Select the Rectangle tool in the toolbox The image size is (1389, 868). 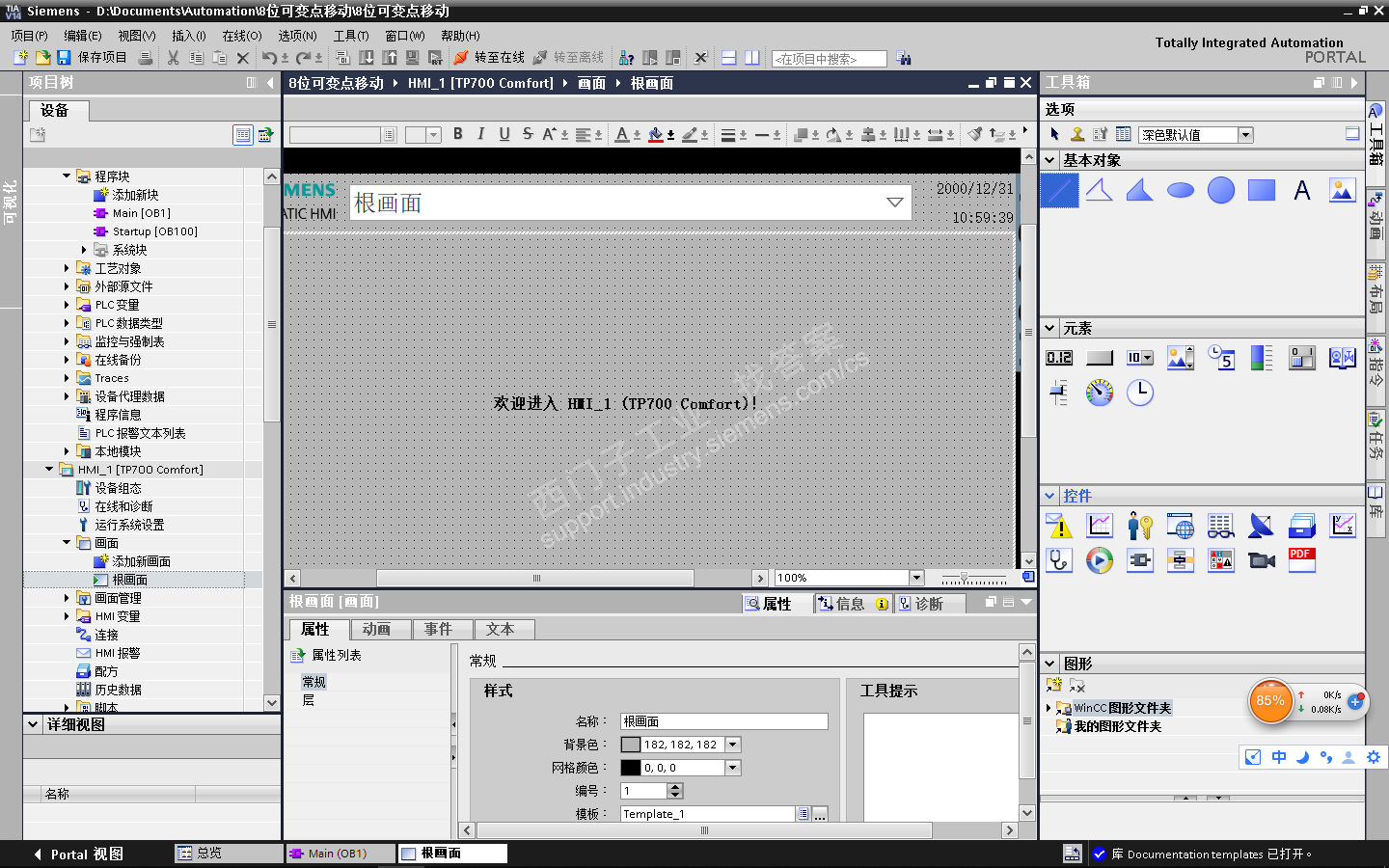[1262, 190]
